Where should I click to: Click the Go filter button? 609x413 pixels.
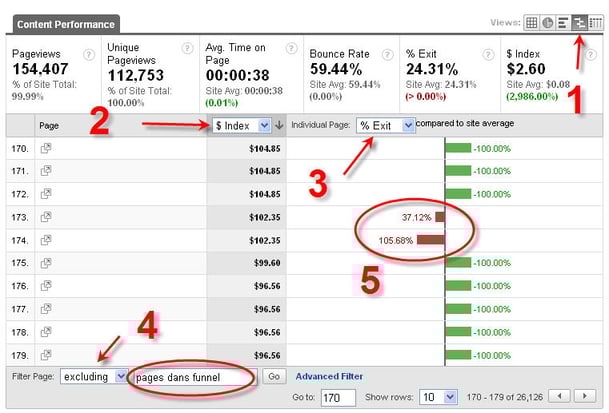273,376
